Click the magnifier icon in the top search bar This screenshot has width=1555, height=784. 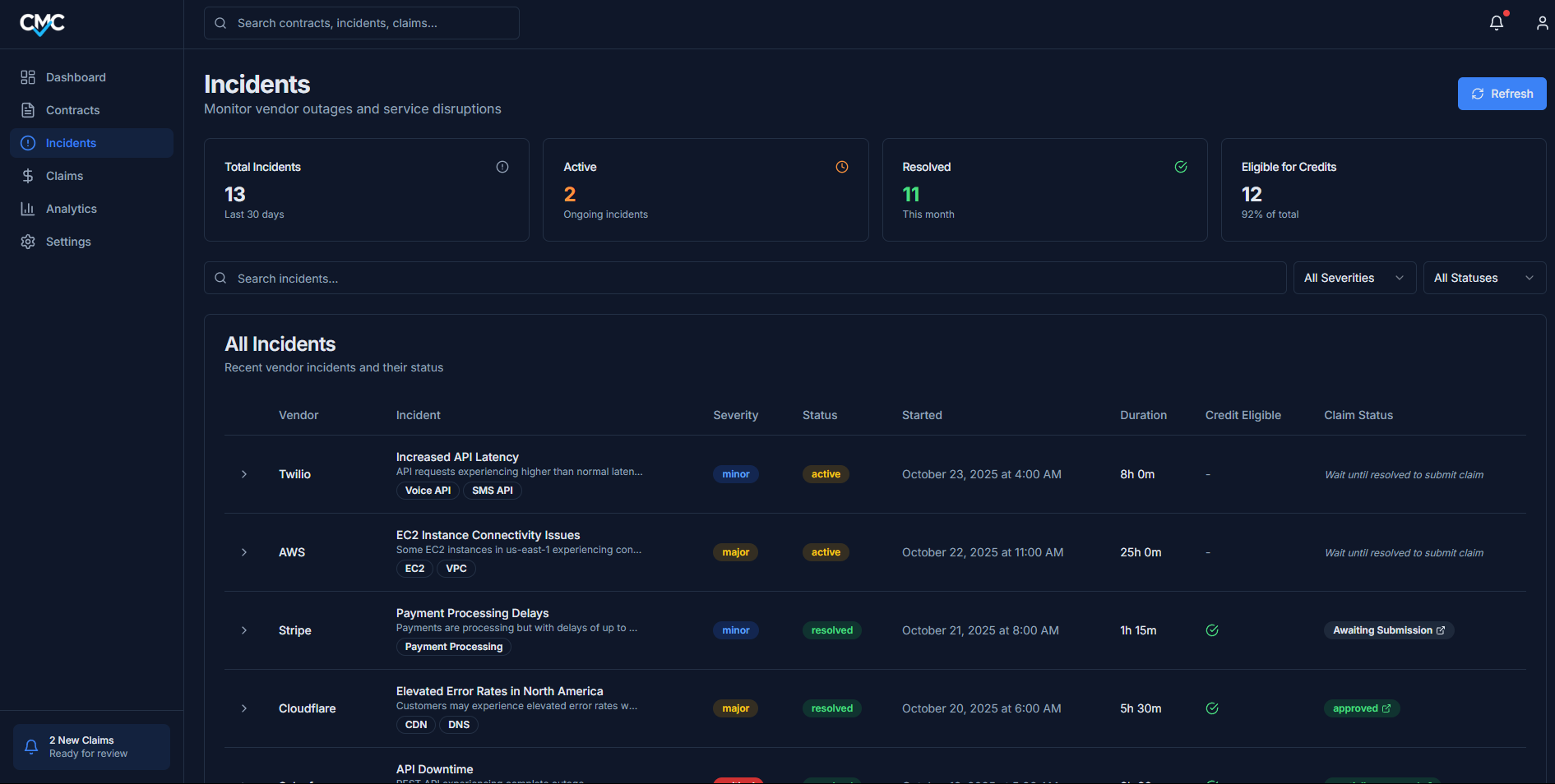[220, 22]
